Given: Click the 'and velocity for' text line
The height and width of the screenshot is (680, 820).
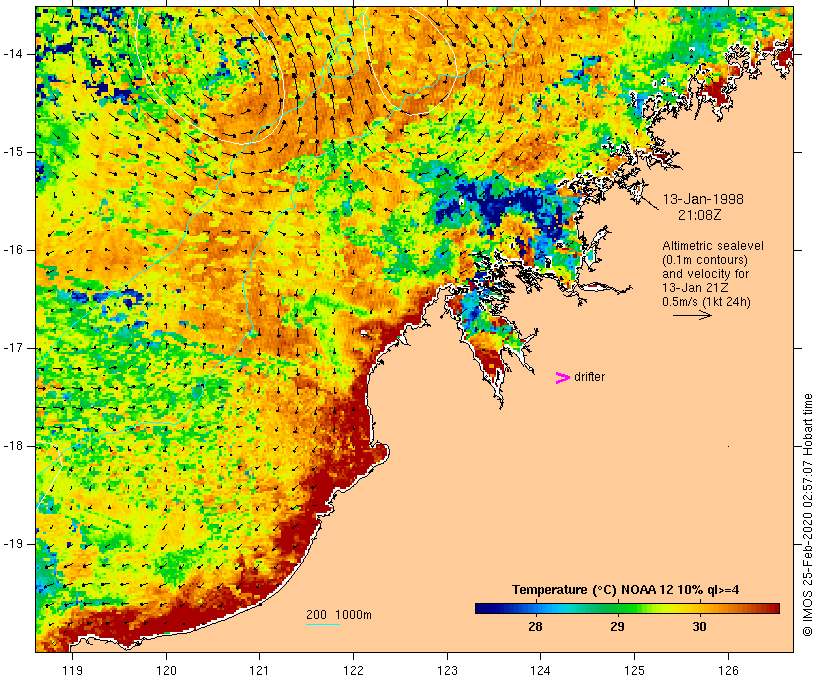Looking at the screenshot, I should (705, 274).
